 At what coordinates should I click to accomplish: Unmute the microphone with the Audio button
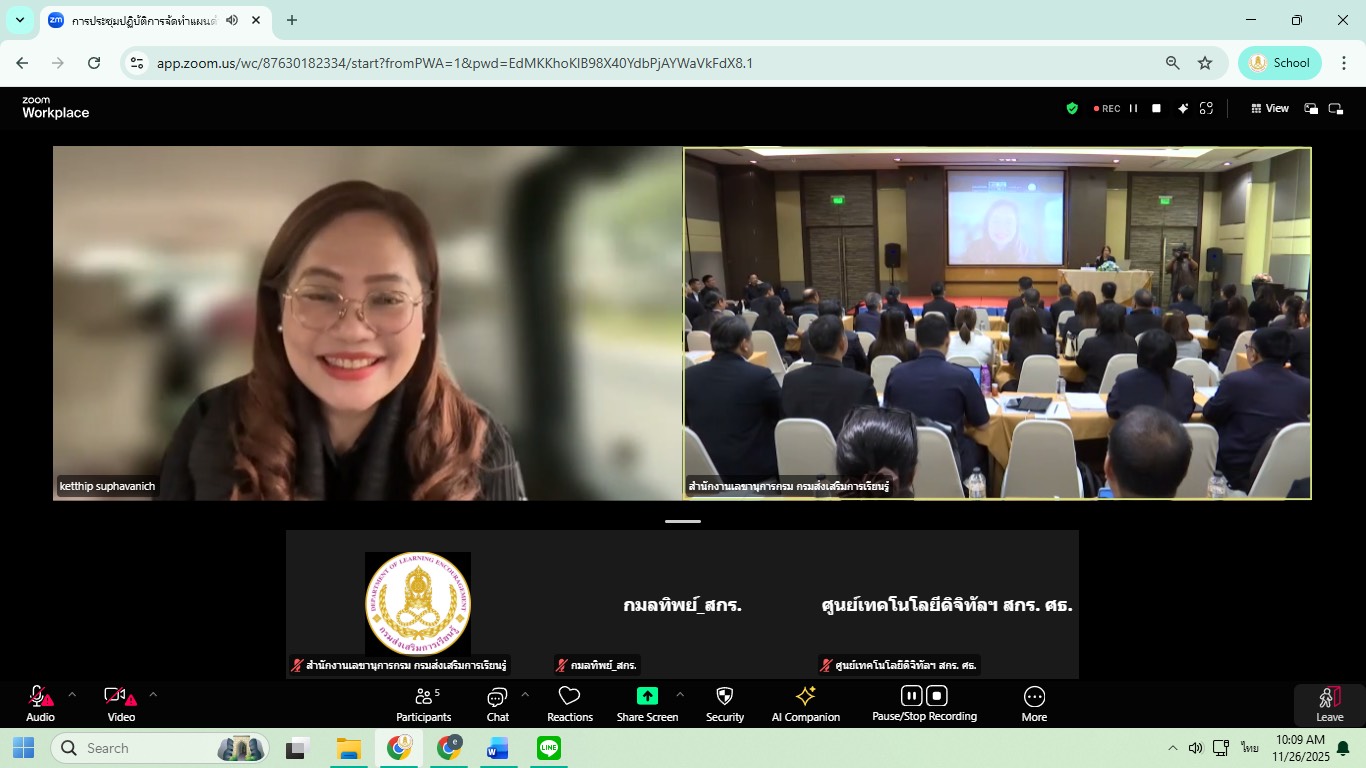click(x=40, y=703)
